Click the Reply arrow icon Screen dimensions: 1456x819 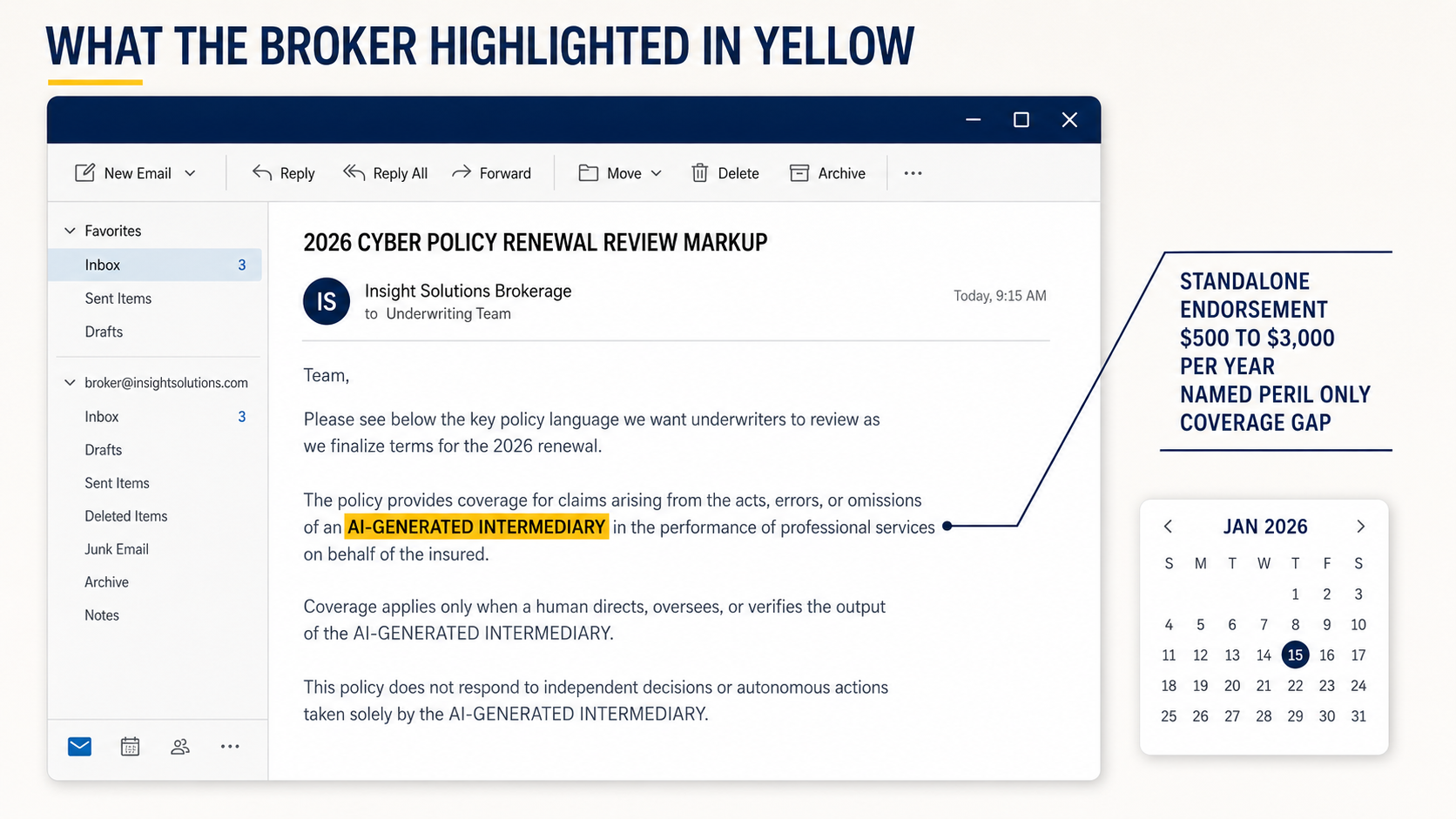pyautogui.click(x=262, y=172)
